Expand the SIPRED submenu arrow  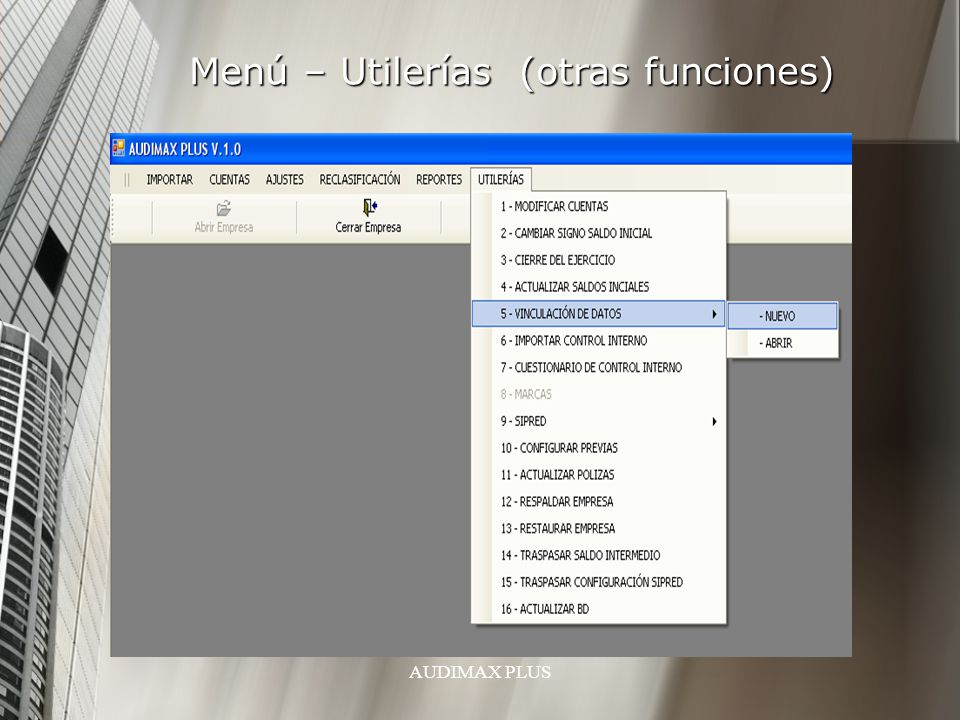tap(714, 421)
